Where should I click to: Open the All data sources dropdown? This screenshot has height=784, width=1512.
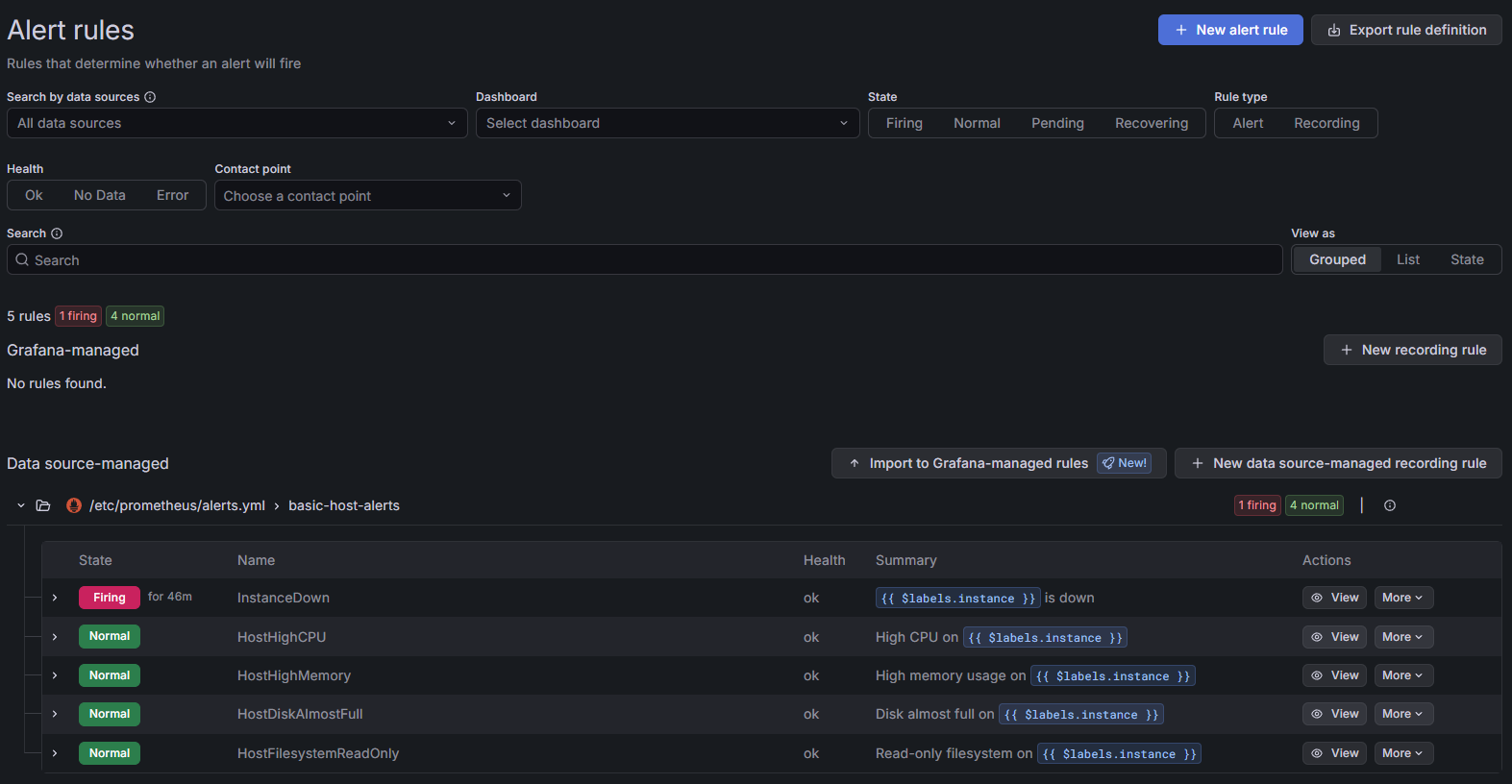click(x=237, y=123)
